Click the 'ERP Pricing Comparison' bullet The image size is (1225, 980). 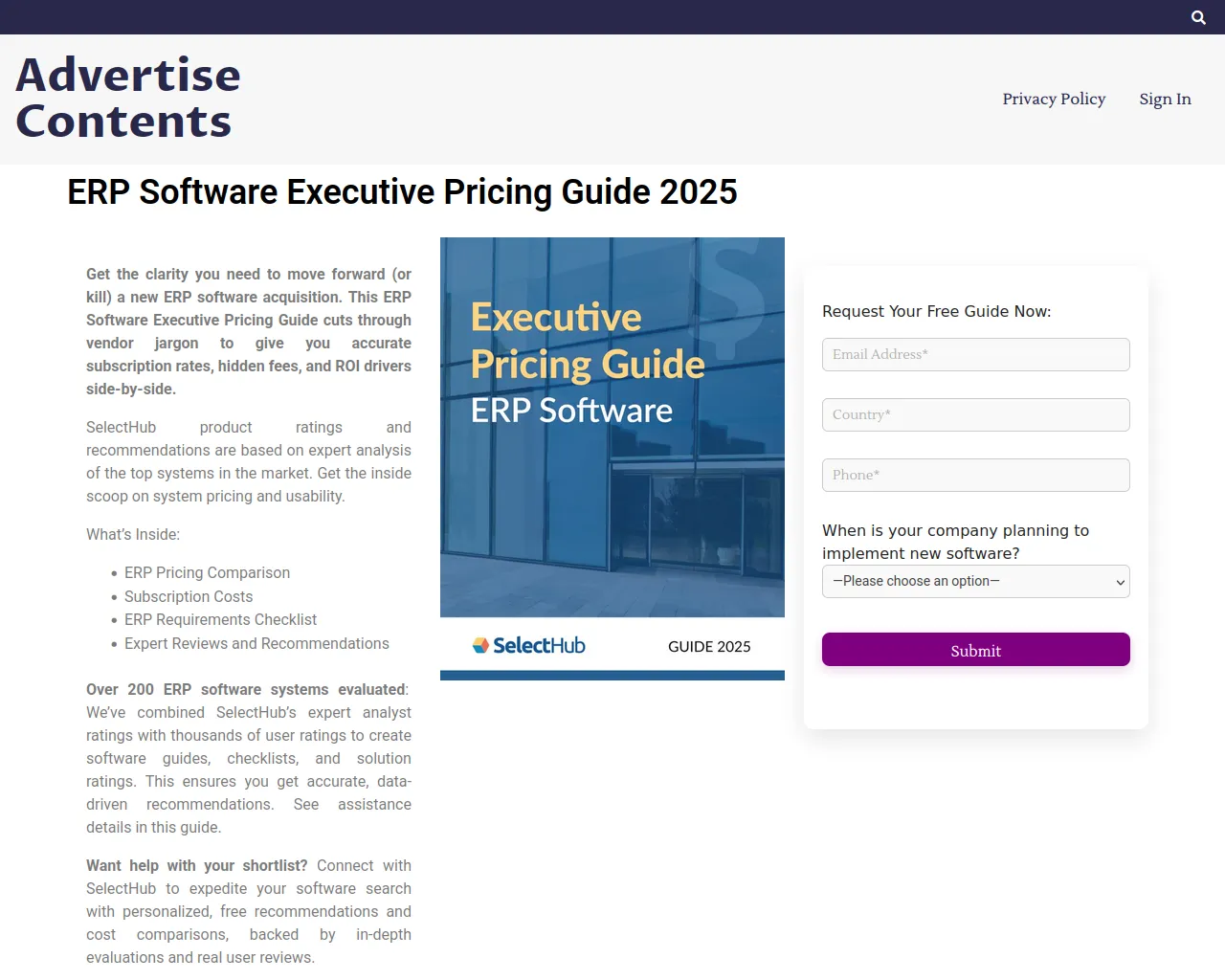207,572
